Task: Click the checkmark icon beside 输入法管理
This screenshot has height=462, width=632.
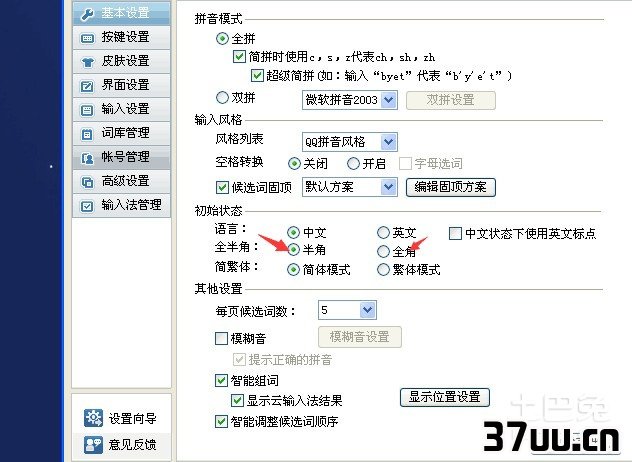Action: click(x=87, y=206)
